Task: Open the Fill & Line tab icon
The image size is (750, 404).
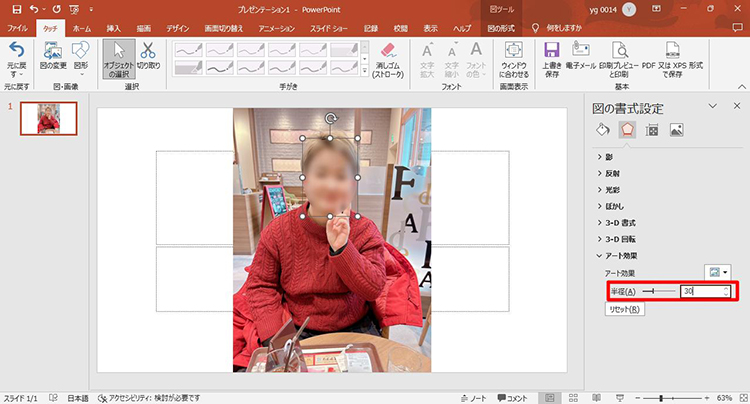Action: coord(602,129)
